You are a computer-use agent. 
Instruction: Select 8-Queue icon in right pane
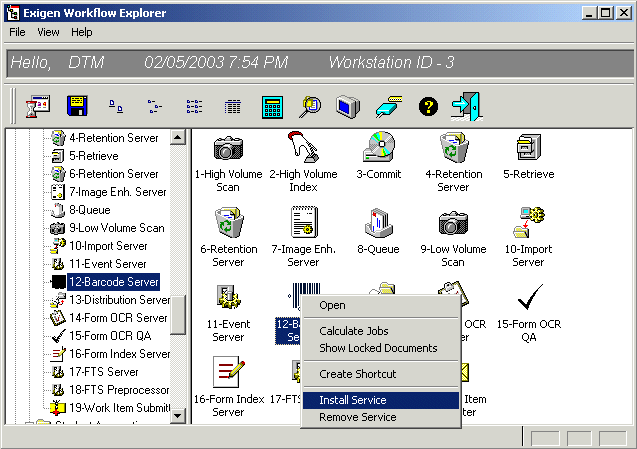tap(378, 223)
